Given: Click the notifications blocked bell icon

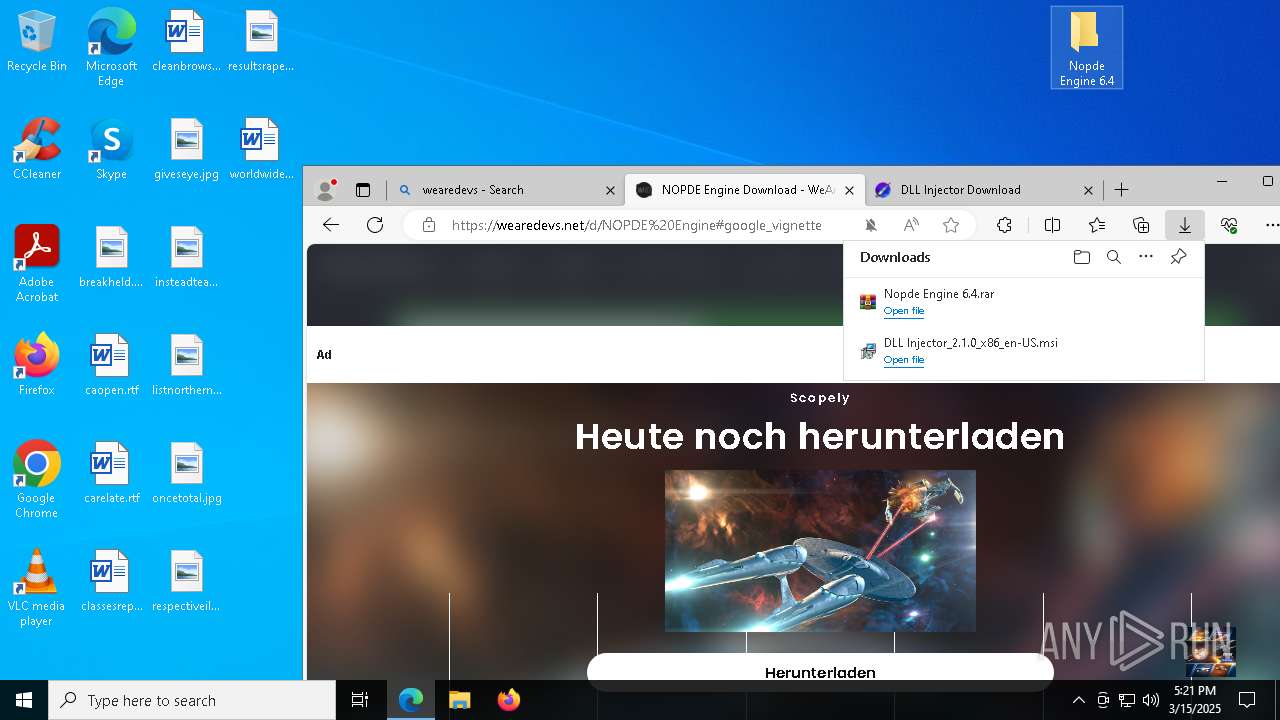Looking at the screenshot, I should [871, 225].
